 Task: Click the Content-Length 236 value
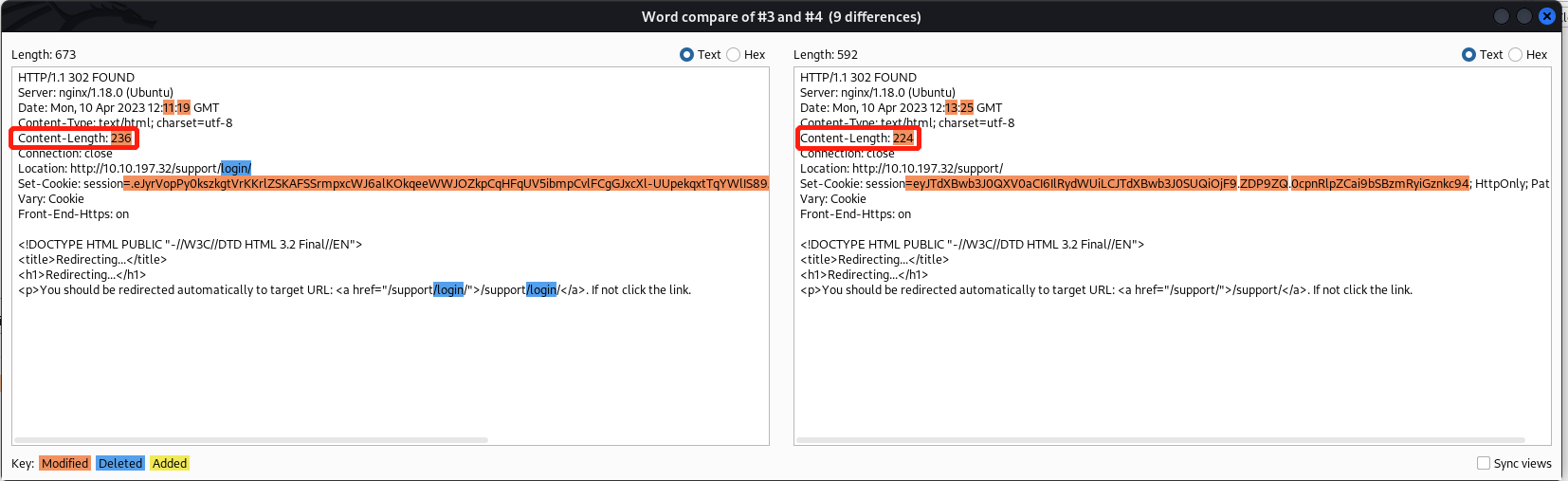click(x=121, y=139)
